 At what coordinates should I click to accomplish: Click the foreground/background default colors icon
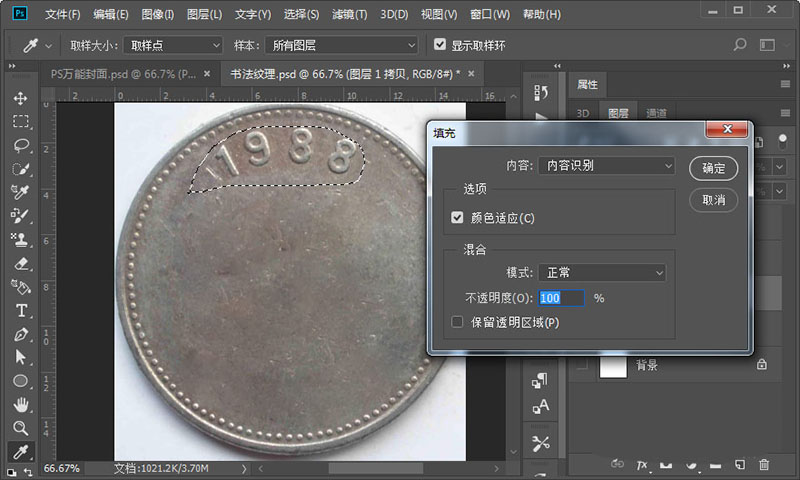(11, 473)
